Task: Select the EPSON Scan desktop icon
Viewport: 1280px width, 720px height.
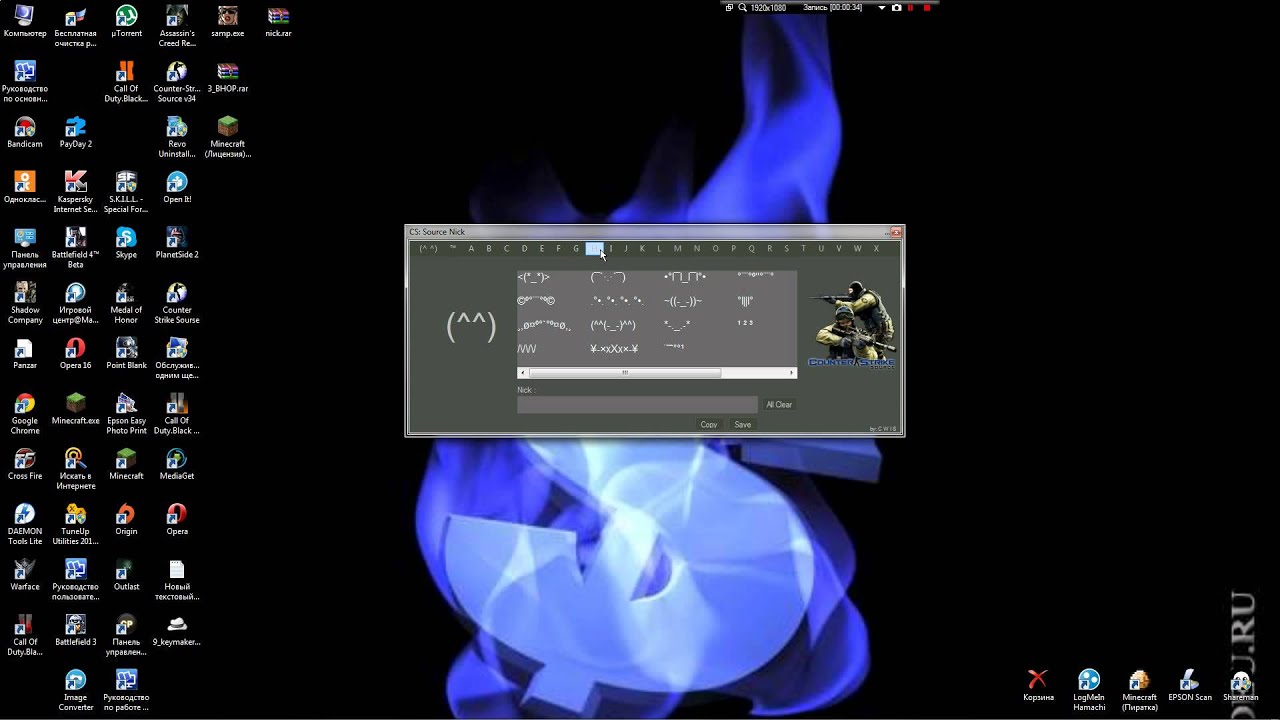Action: pyautogui.click(x=1190, y=686)
